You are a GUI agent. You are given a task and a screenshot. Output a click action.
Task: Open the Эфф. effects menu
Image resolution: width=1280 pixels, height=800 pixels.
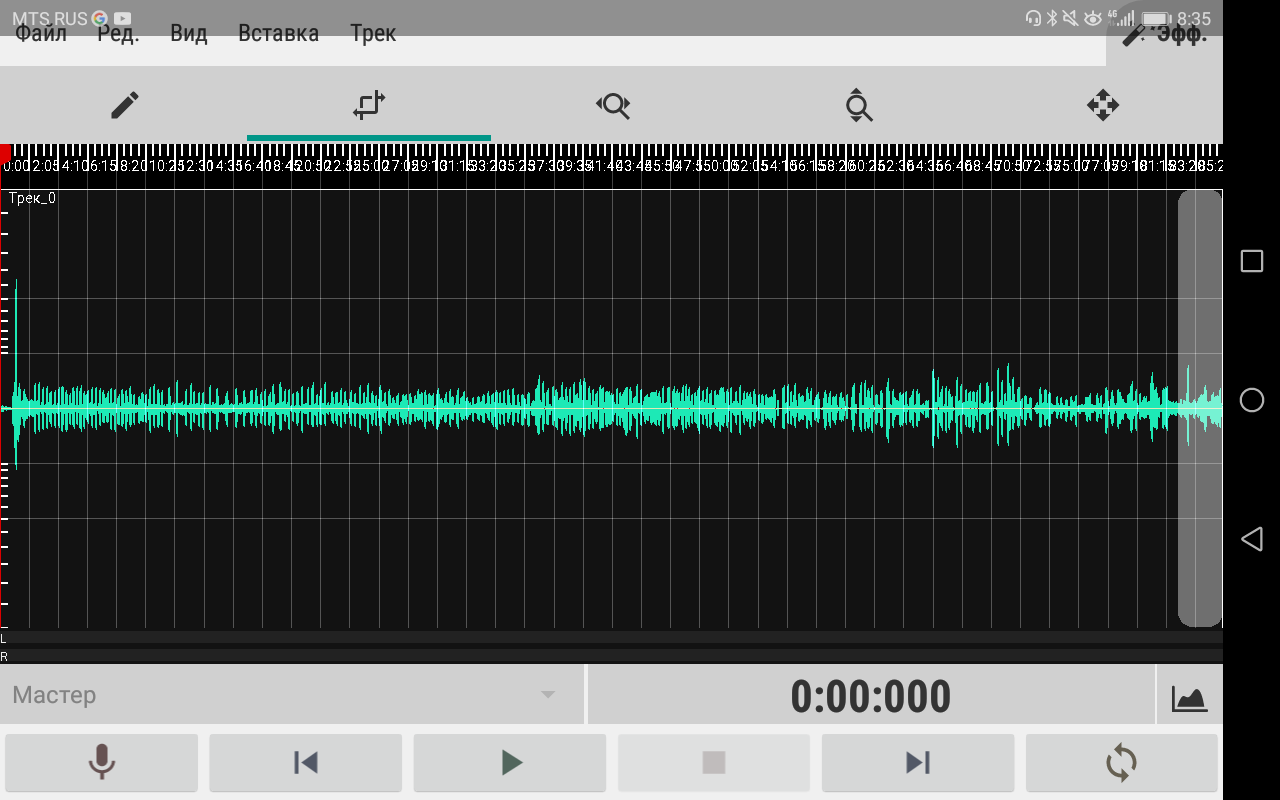1164,35
